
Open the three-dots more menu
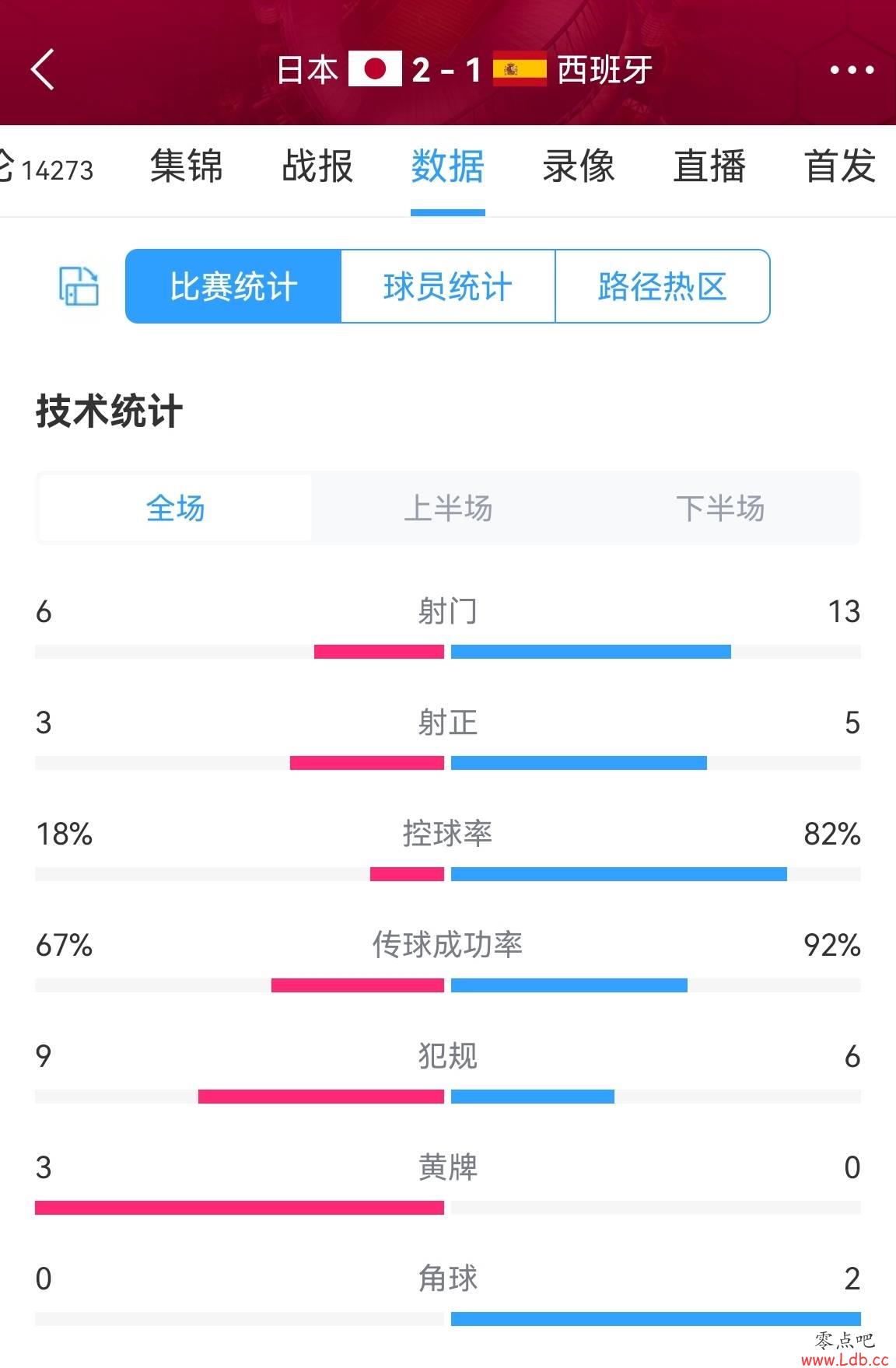click(852, 70)
